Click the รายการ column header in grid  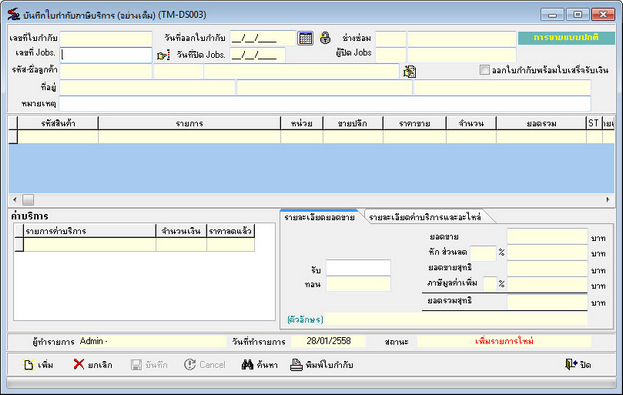pyautogui.click(x=190, y=123)
